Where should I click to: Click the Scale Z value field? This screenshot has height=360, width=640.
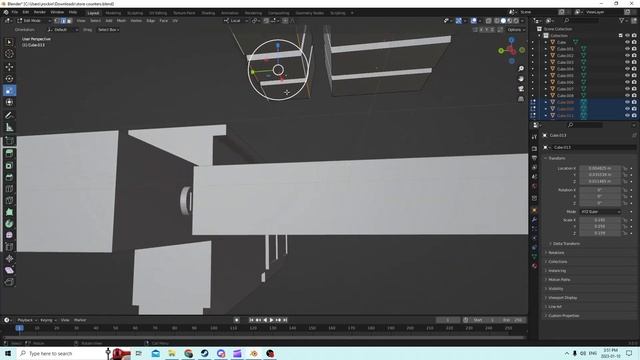pyautogui.click(x=600, y=233)
